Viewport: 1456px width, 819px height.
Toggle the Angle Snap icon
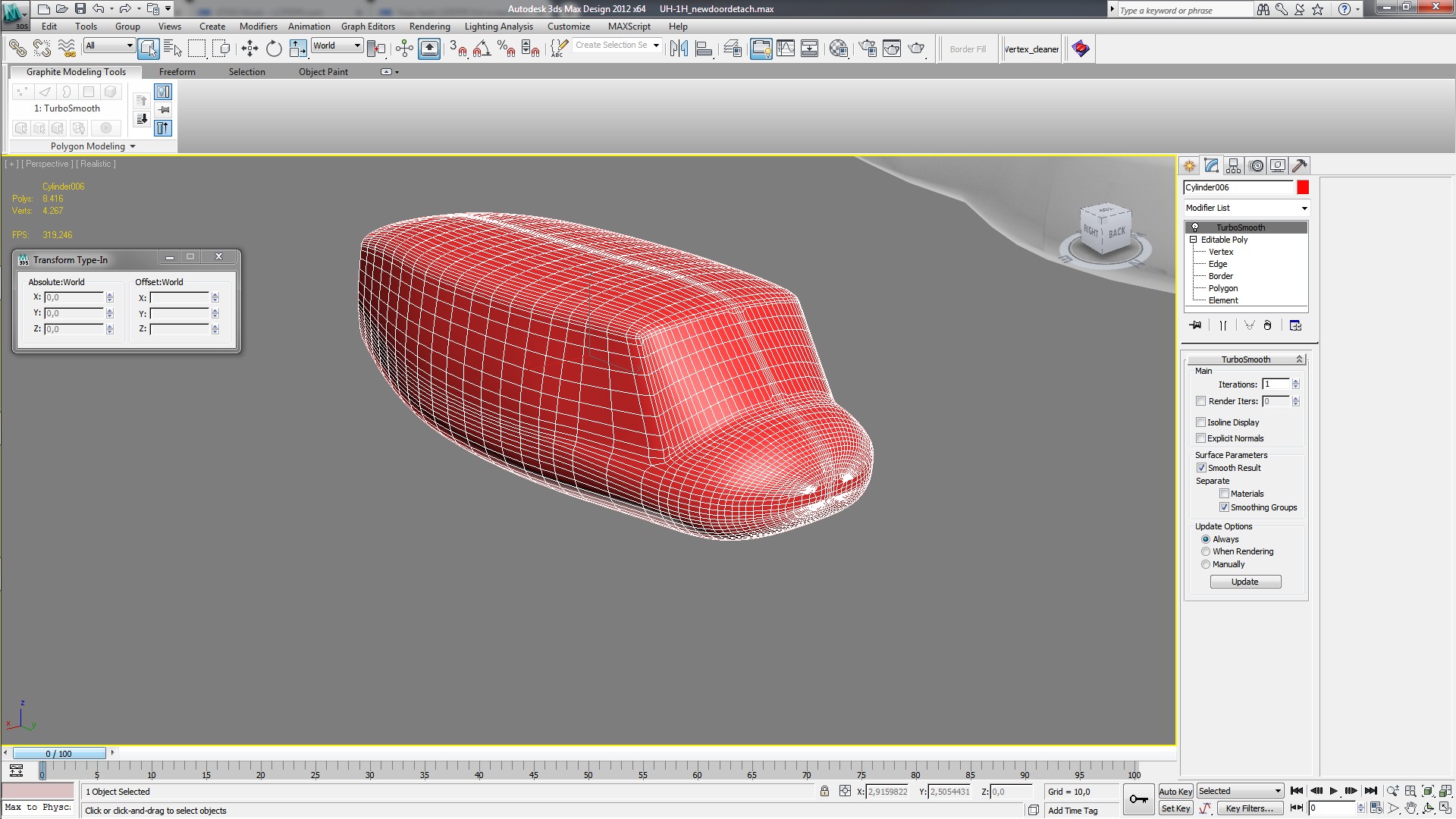(482, 49)
